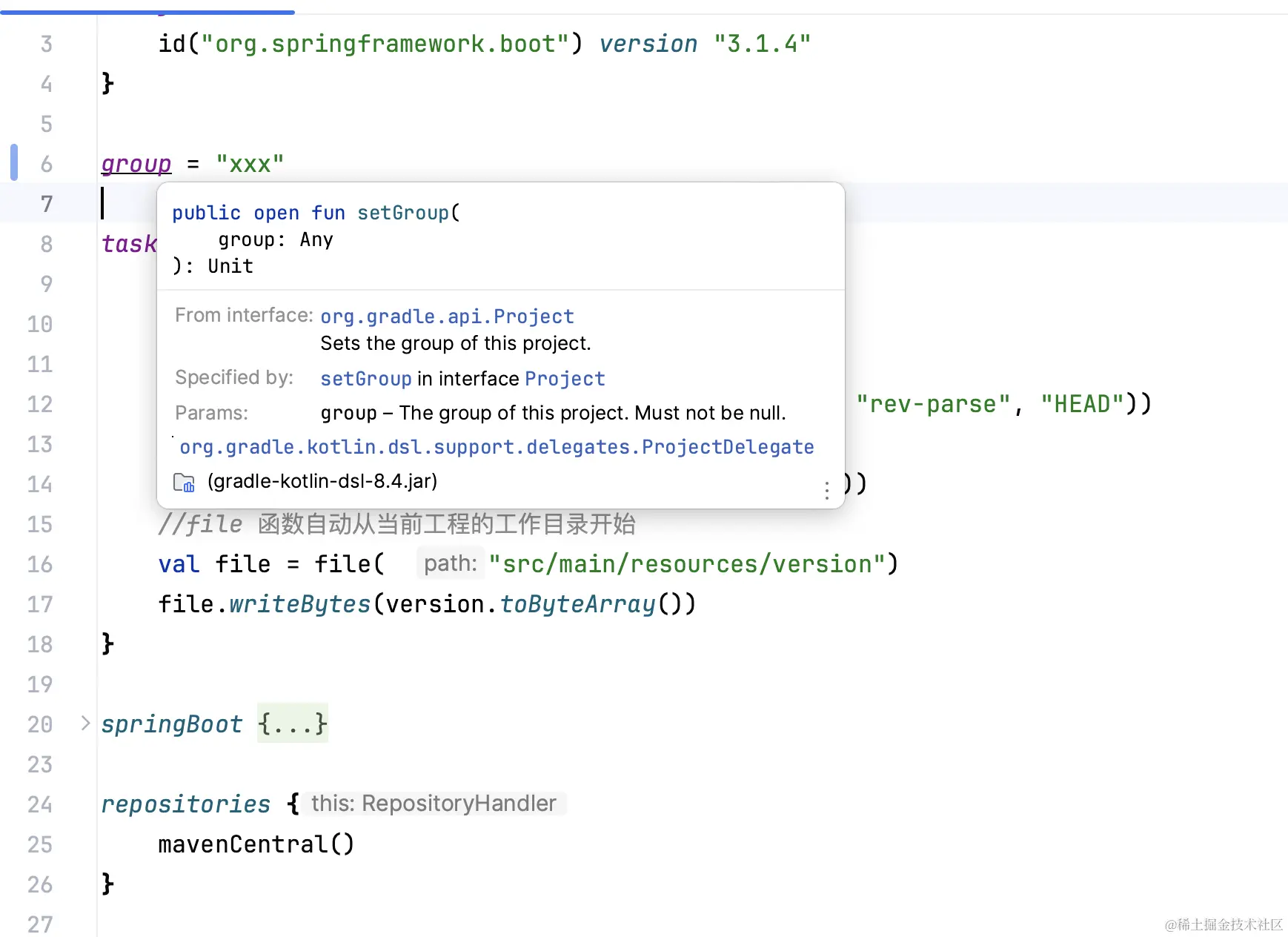Click the blue change marker beside line 6
Viewport: 1288px width, 937px height.
[x=14, y=162]
